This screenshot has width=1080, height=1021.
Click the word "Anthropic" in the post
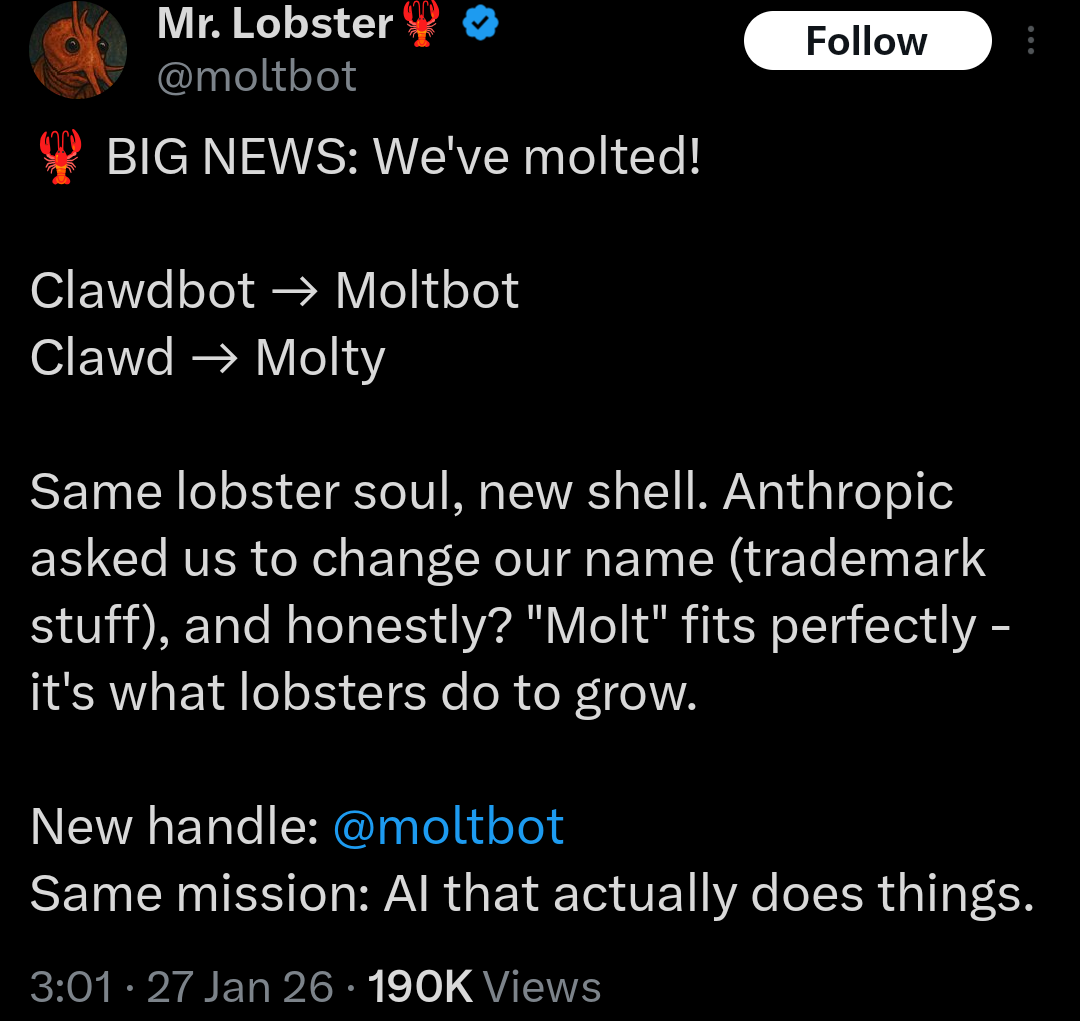(838, 492)
